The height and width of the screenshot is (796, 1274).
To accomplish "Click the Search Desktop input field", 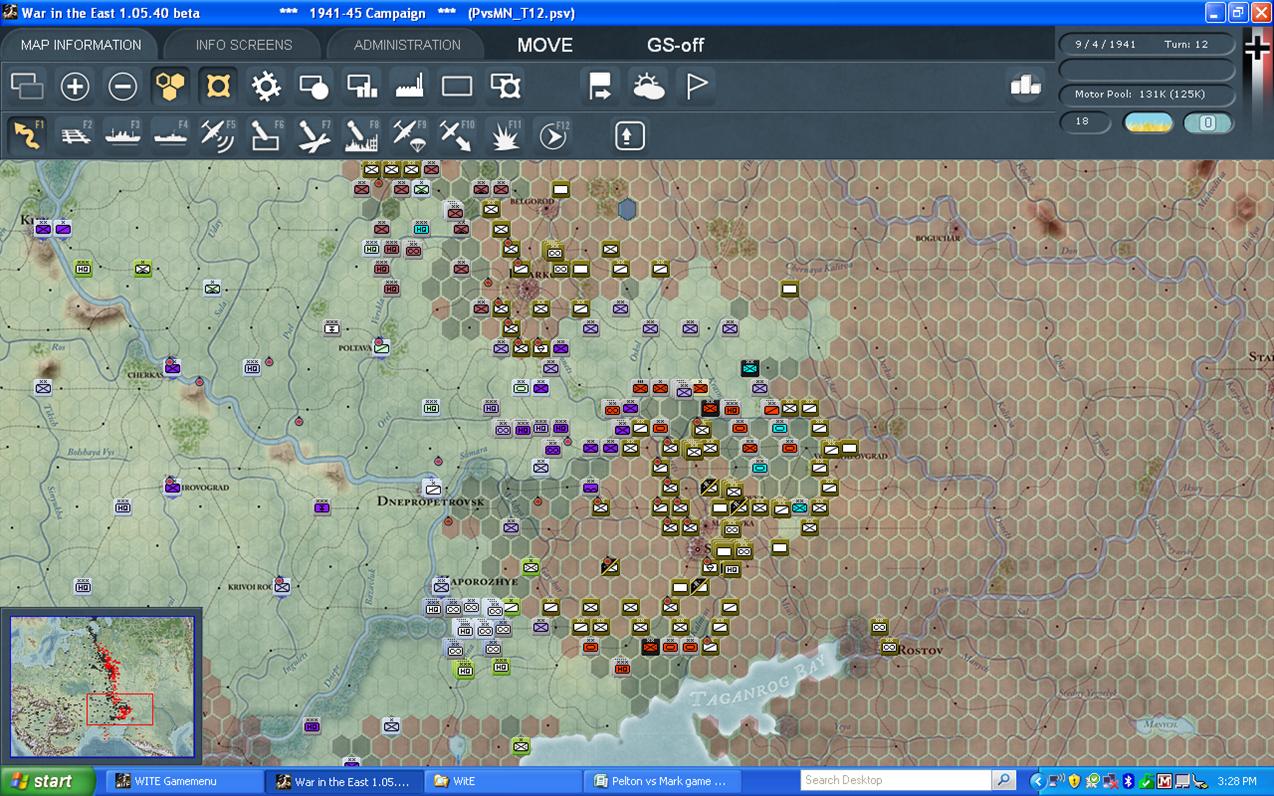I will click(x=896, y=780).
